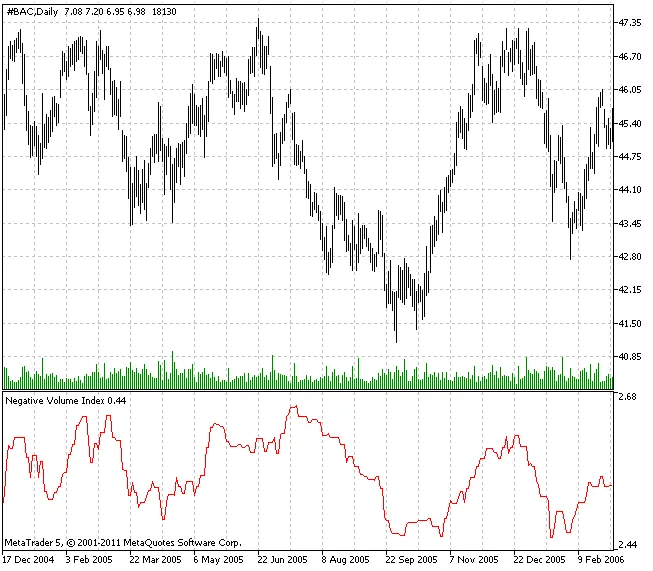Select the 17 Dec 2004 date marker
Screen dimensions: 653x571
click(28, 561)
